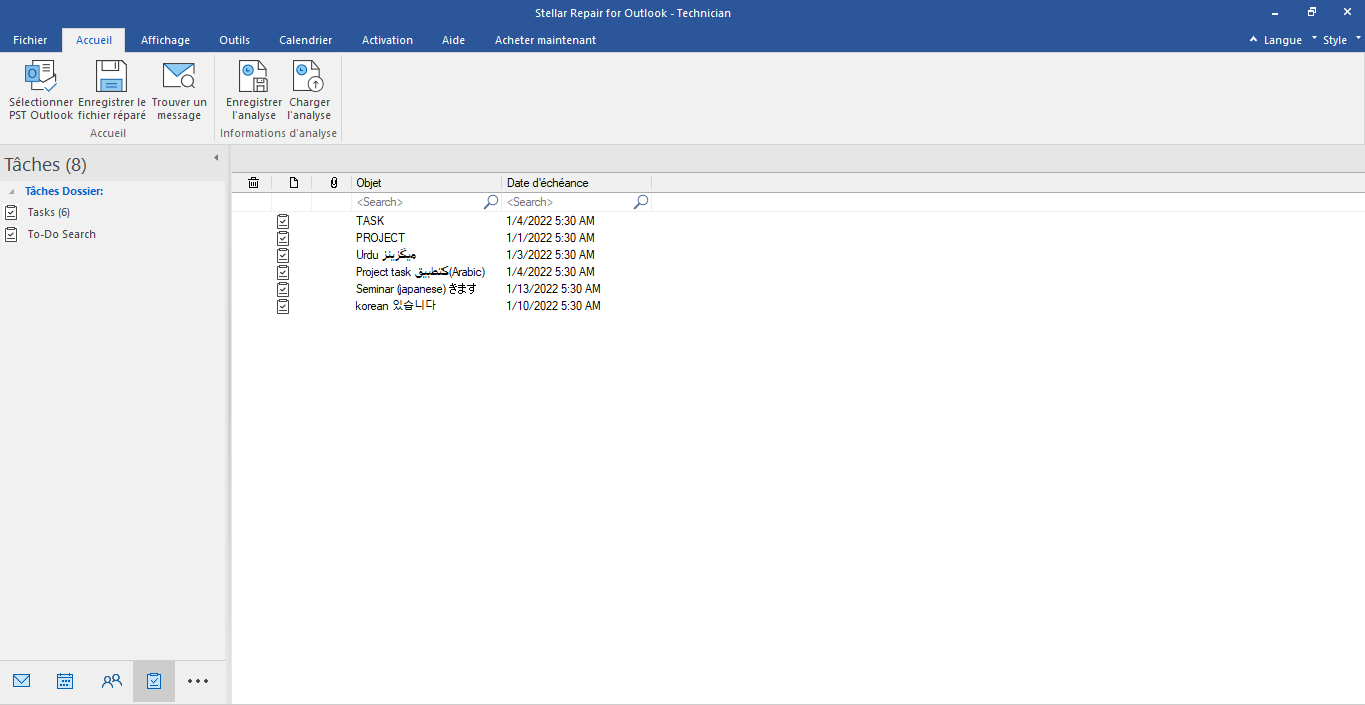Viewport: 1365px width, 705px height.
Task: Collapse the Tâches Dossier tree node
Action: [x=12, y=191]
